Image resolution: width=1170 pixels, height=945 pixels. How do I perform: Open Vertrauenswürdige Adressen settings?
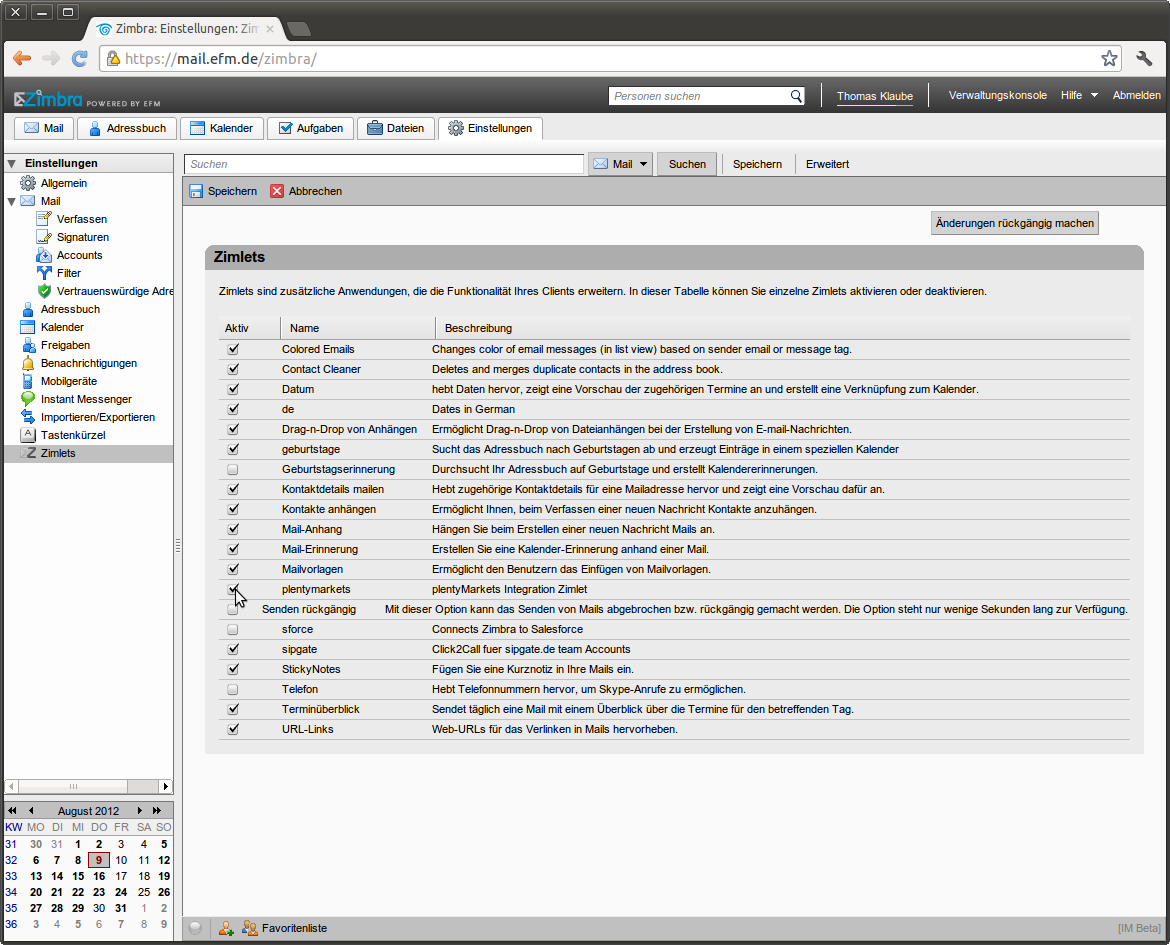pyautogui.click(x=104, y=291)
